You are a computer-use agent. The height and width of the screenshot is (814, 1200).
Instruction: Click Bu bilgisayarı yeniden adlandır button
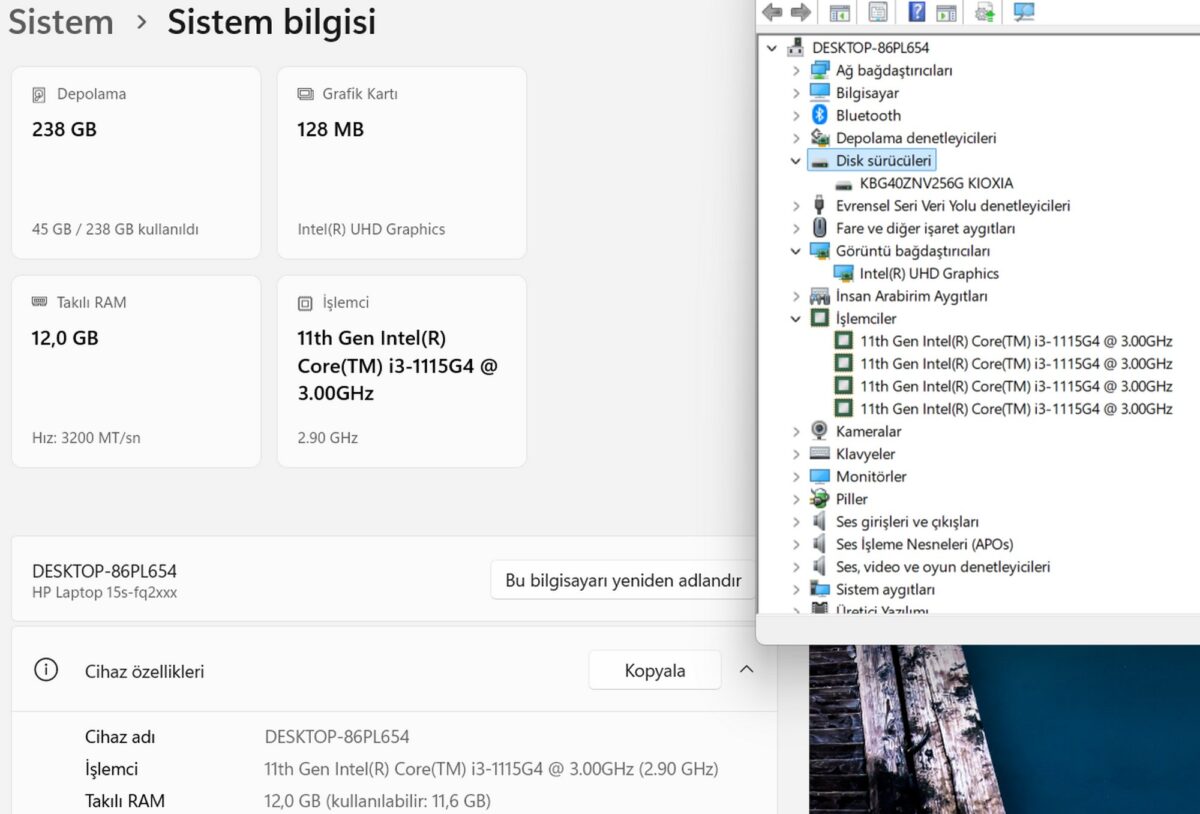[x=623, y=580]
